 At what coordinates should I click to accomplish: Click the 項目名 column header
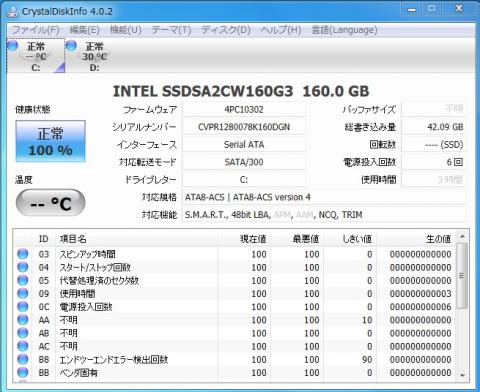point(137,239)
